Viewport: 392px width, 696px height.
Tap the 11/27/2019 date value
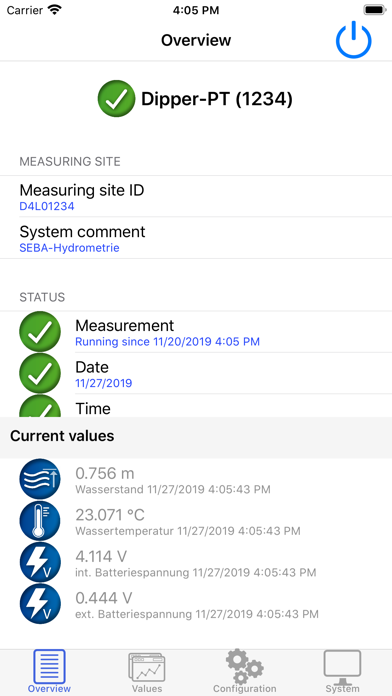coord(103,383)
